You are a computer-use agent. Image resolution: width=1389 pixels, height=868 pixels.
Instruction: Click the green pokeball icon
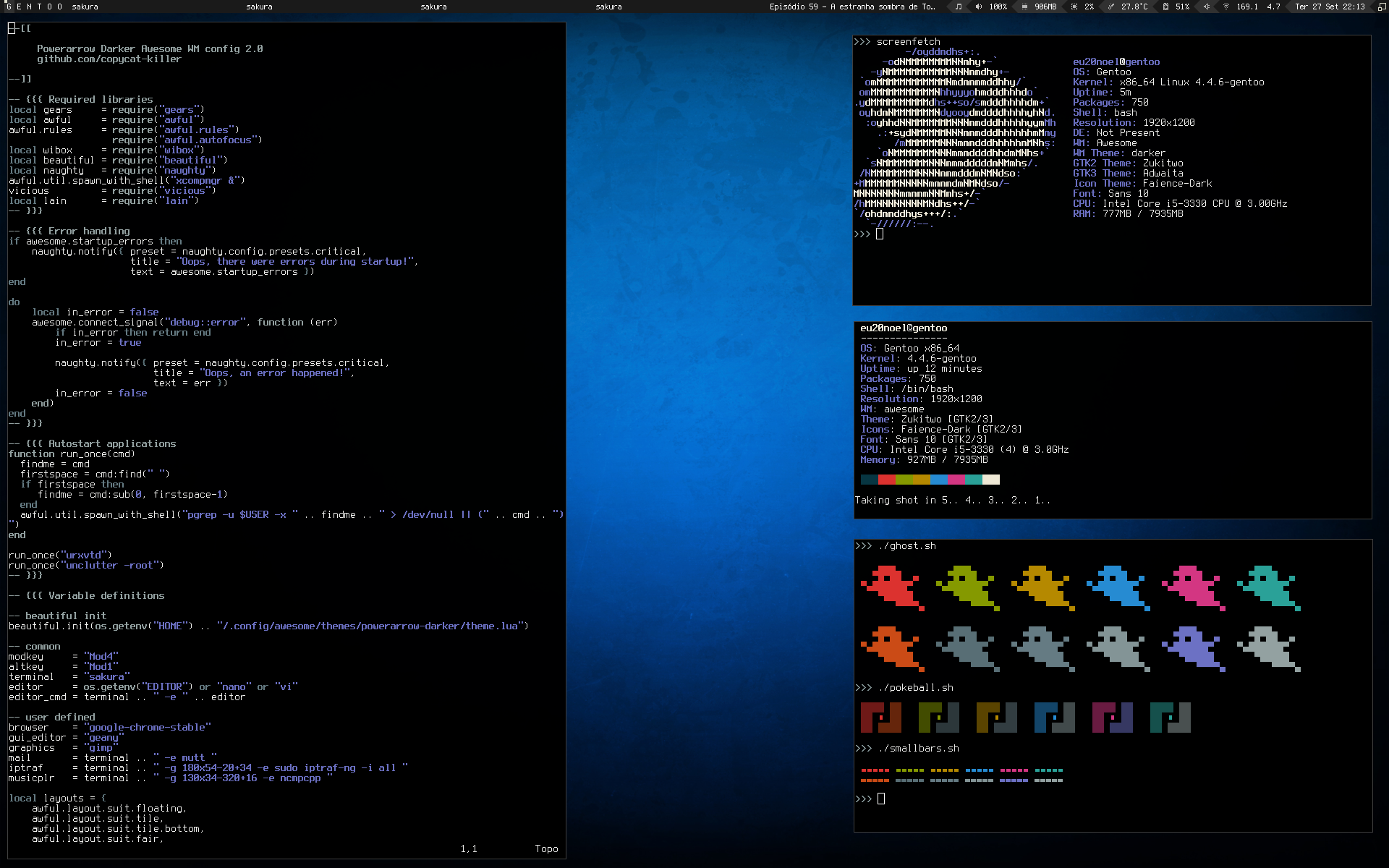pos(938,718)
